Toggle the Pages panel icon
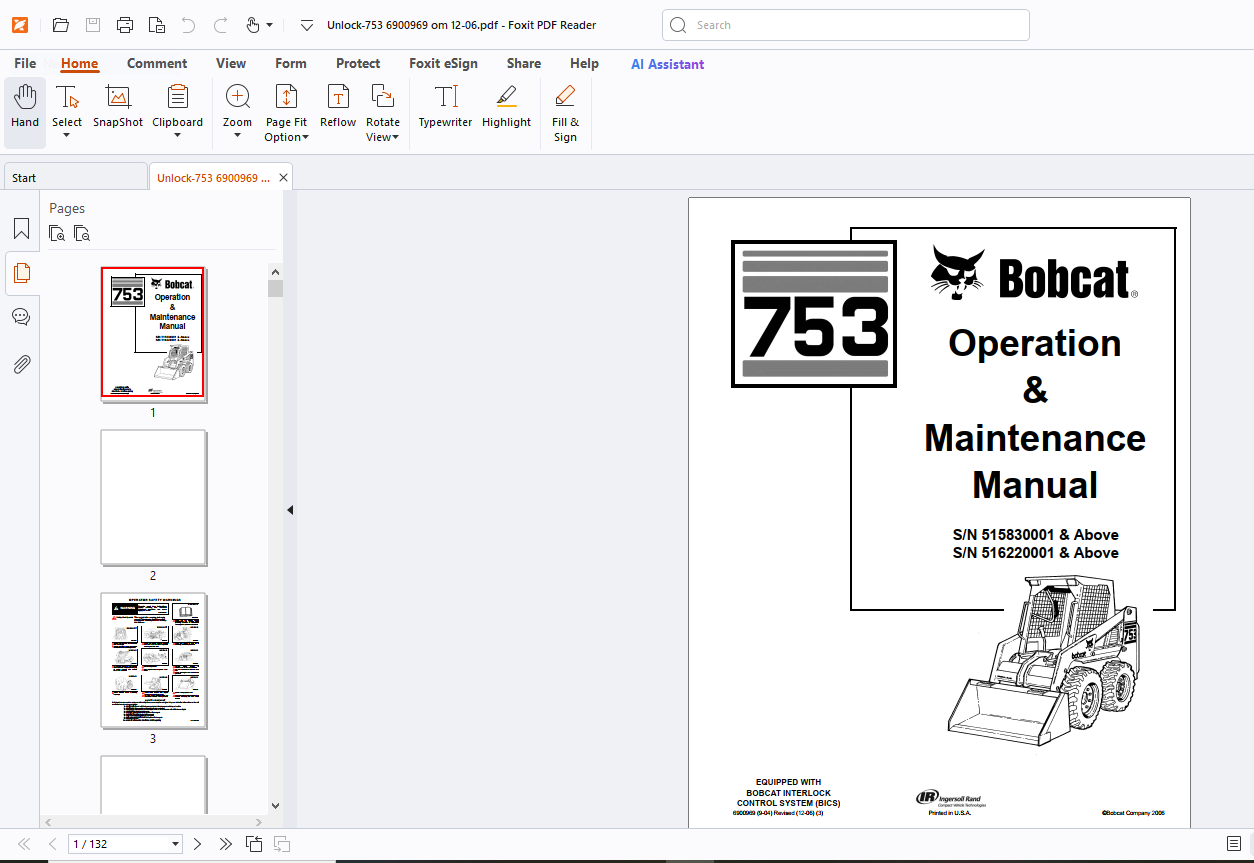The width and height of the screenshot is (1254, 863). (21, 273)
